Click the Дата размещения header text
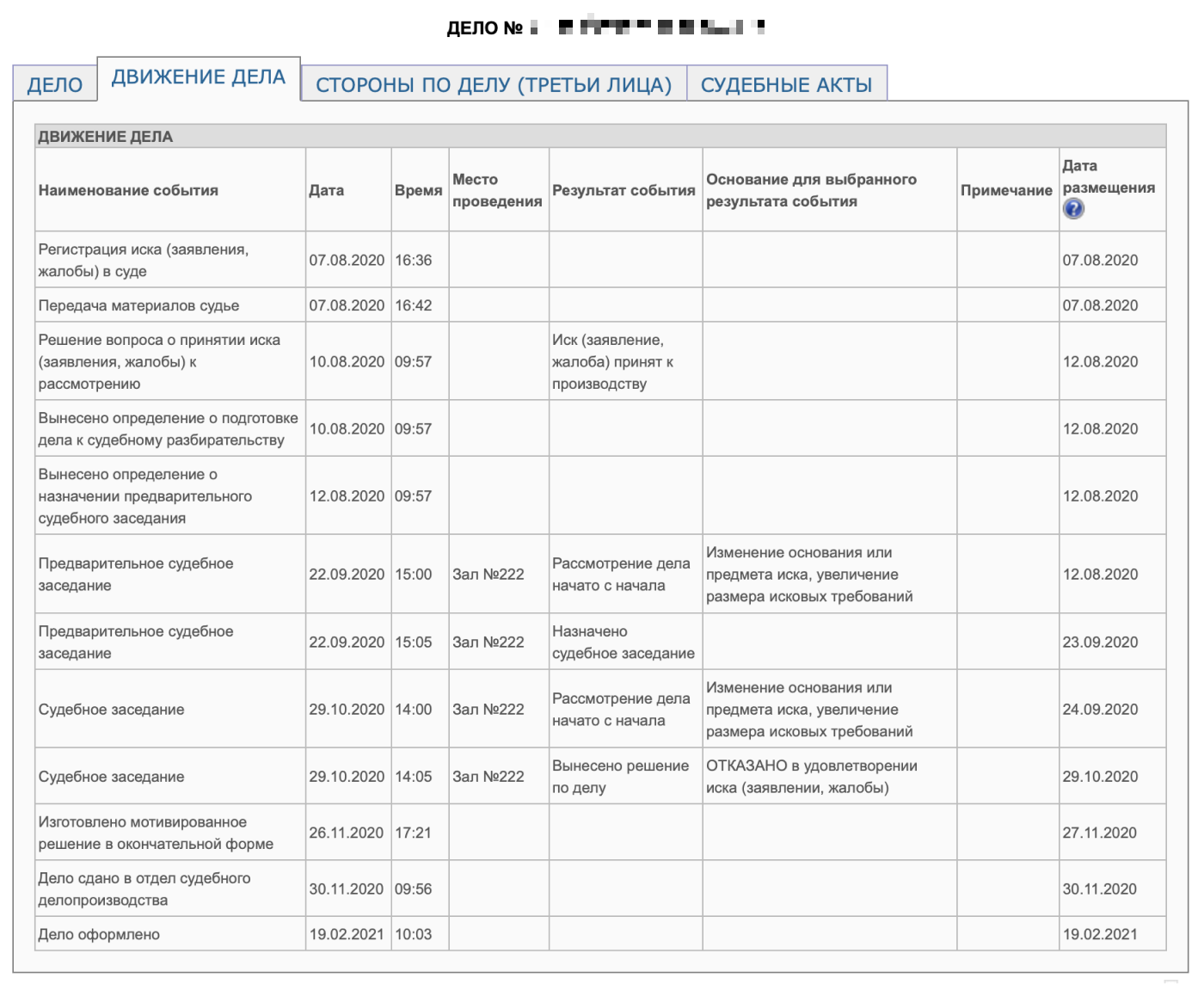The height and width of the screenshot is (984, 1204). [1109, 176]
